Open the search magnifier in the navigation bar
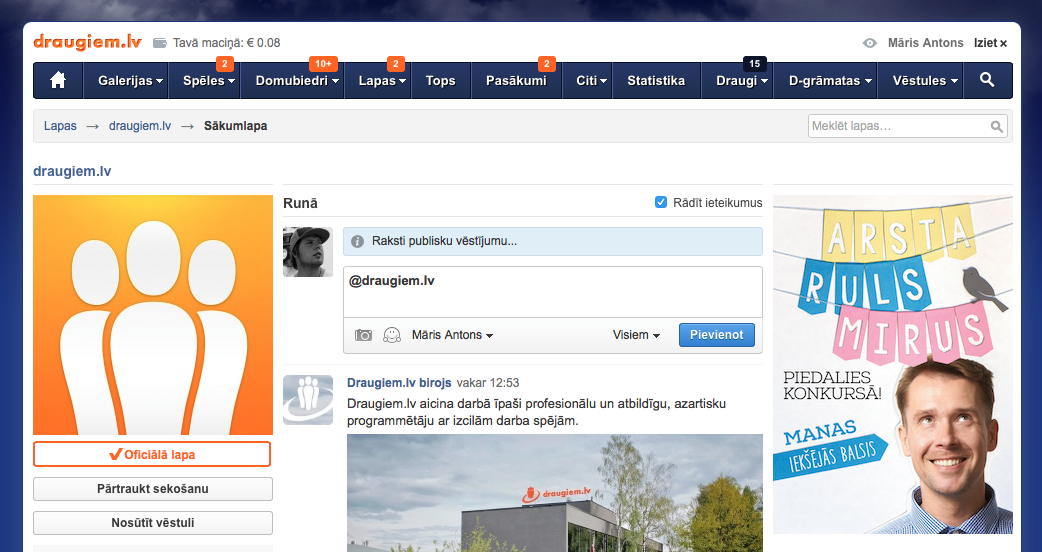Viewport: 1042px width, 552px height. 987,80
